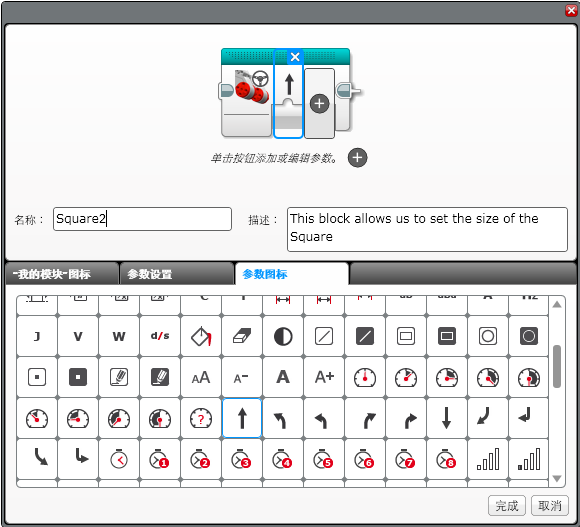Remove the selected parameter with X
The width and height of the screenshot is (580, 527).
click(x=295, y=57)
